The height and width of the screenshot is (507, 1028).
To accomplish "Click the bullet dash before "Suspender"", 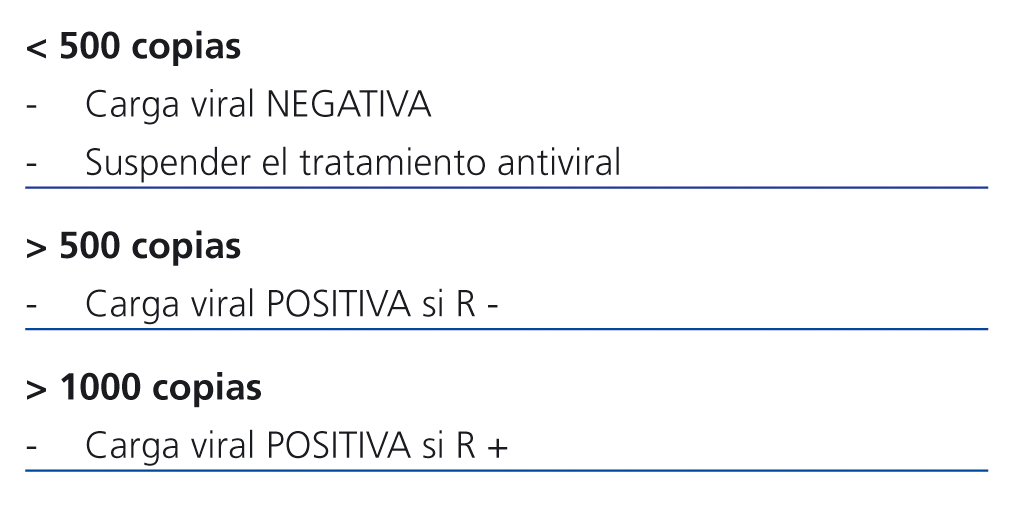I will click(33, 164).
